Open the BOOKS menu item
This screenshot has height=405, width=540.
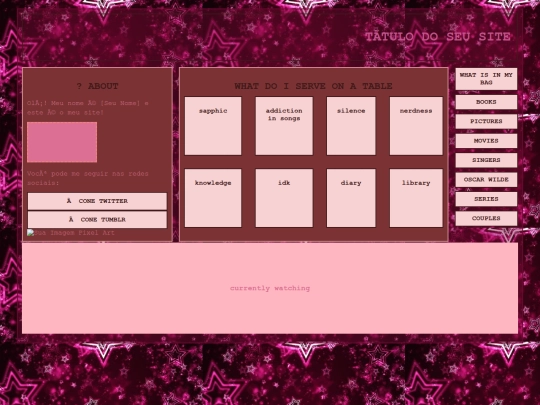(x=486, y=102)
